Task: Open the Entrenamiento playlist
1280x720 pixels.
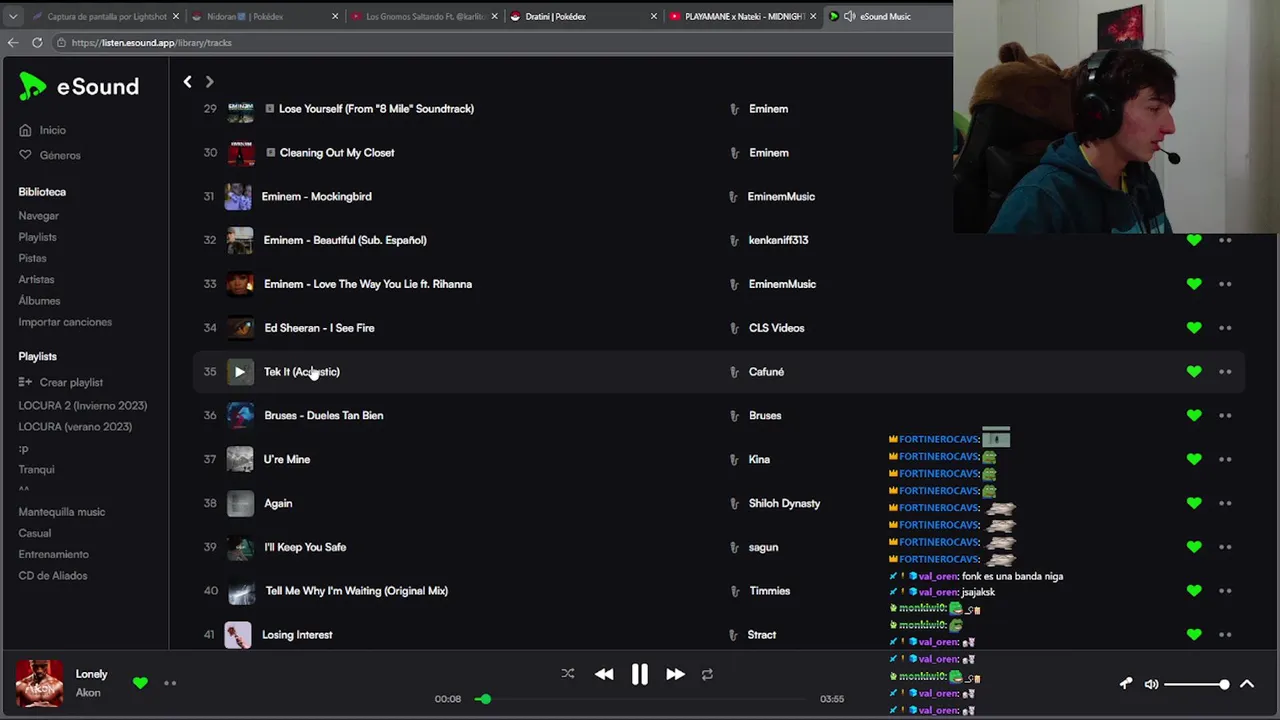Action: coord(53,554)
